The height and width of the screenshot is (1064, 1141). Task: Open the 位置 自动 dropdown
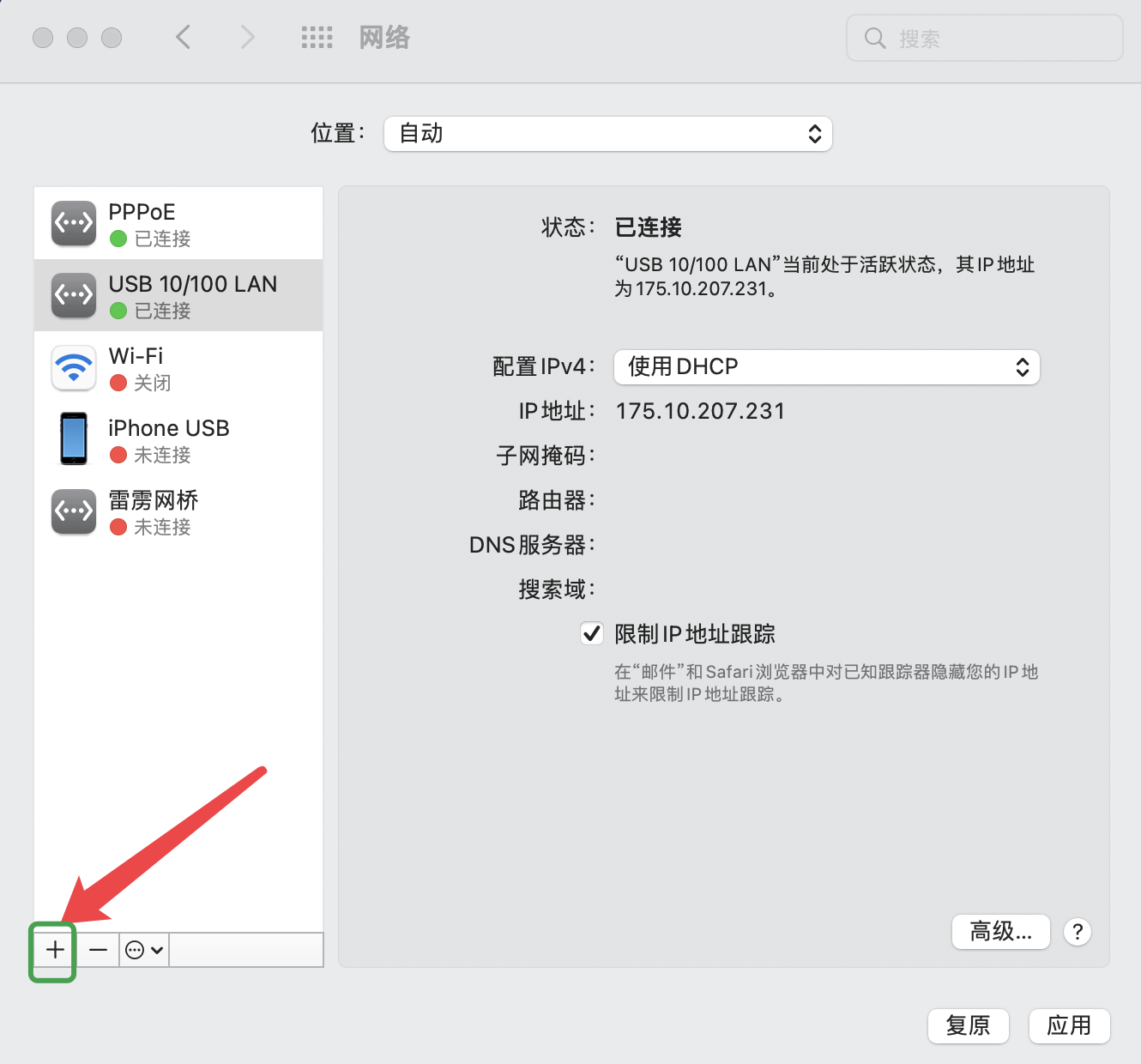[608, 134]
